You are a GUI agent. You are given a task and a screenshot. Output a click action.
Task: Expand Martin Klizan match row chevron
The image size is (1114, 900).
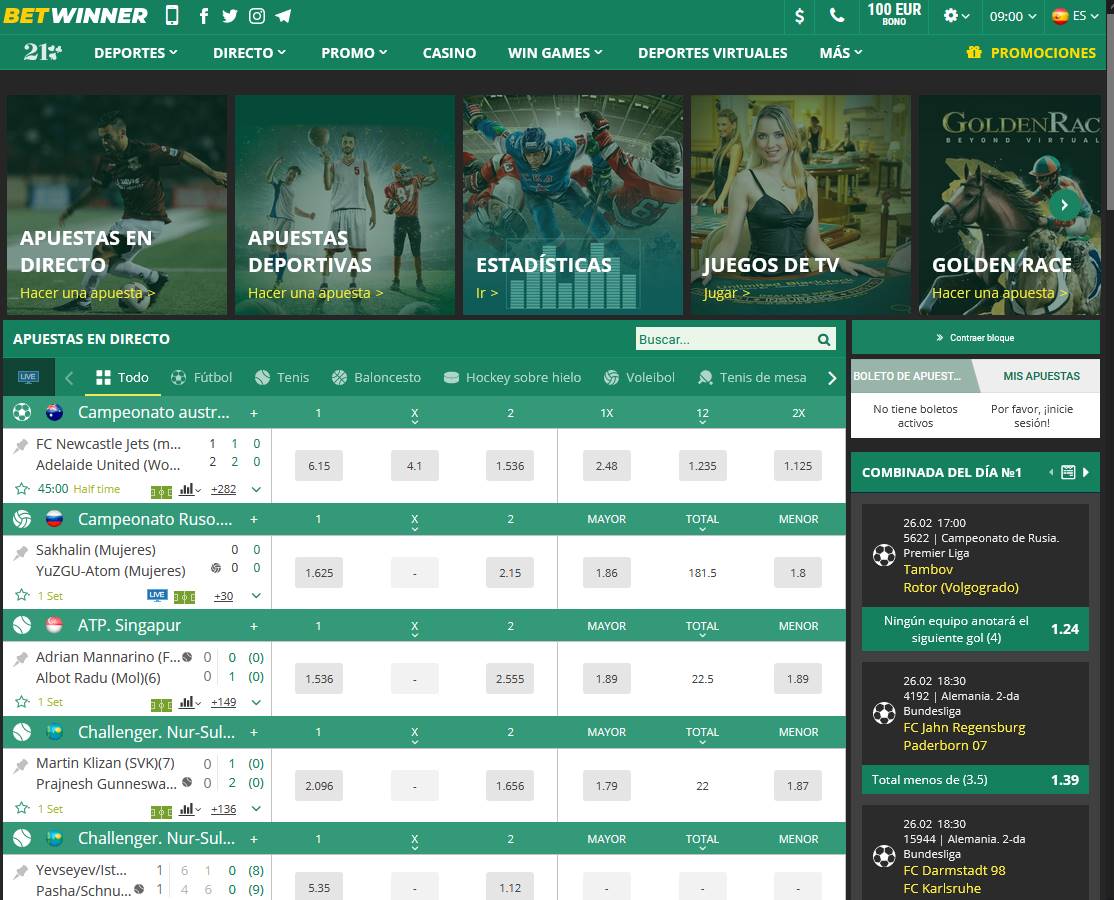[256, 808]
